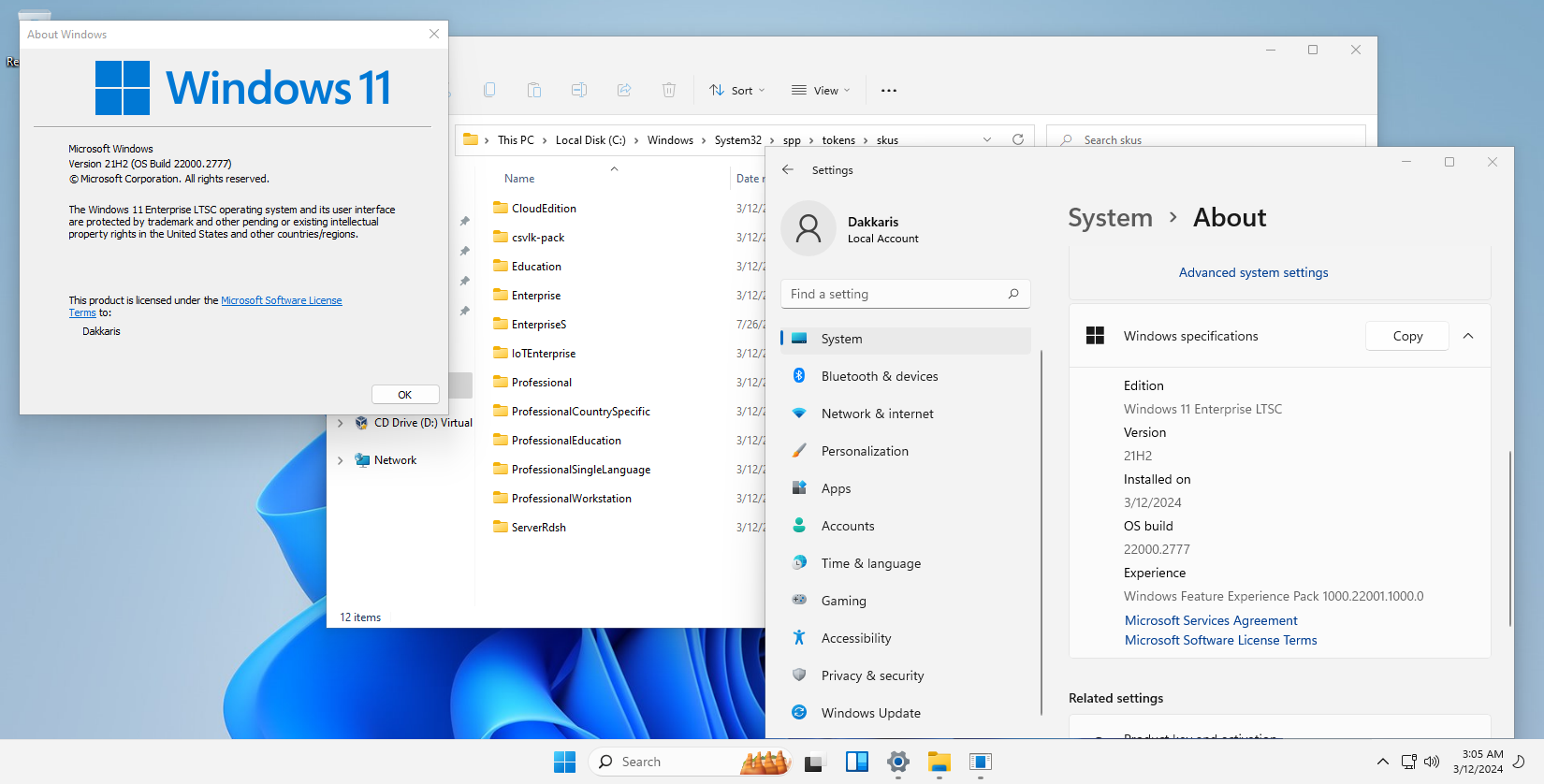
Task: Expand the Network tree item in navigation pane
Action: click(341, 460)
